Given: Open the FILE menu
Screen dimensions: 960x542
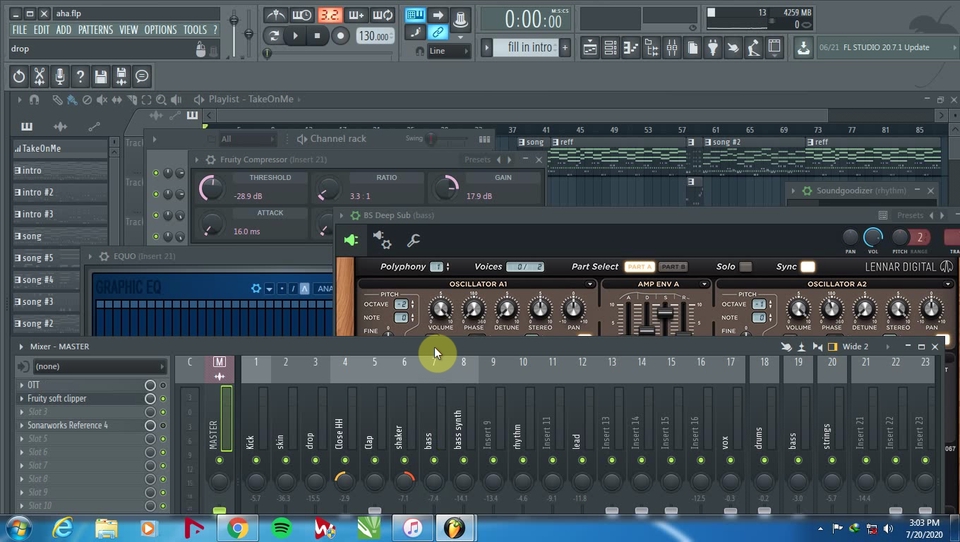Looking at the screenshot, I should (x=20, y=30).
